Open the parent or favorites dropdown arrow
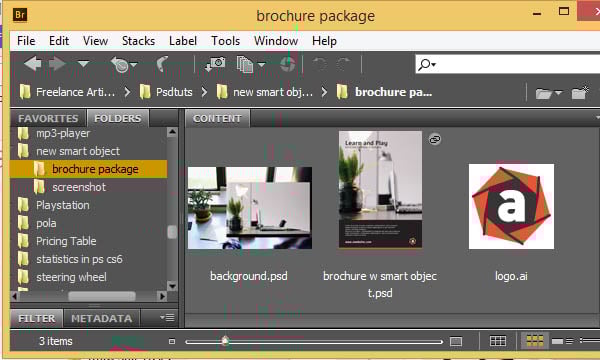The image size is (600, 360). coord(83,64)
